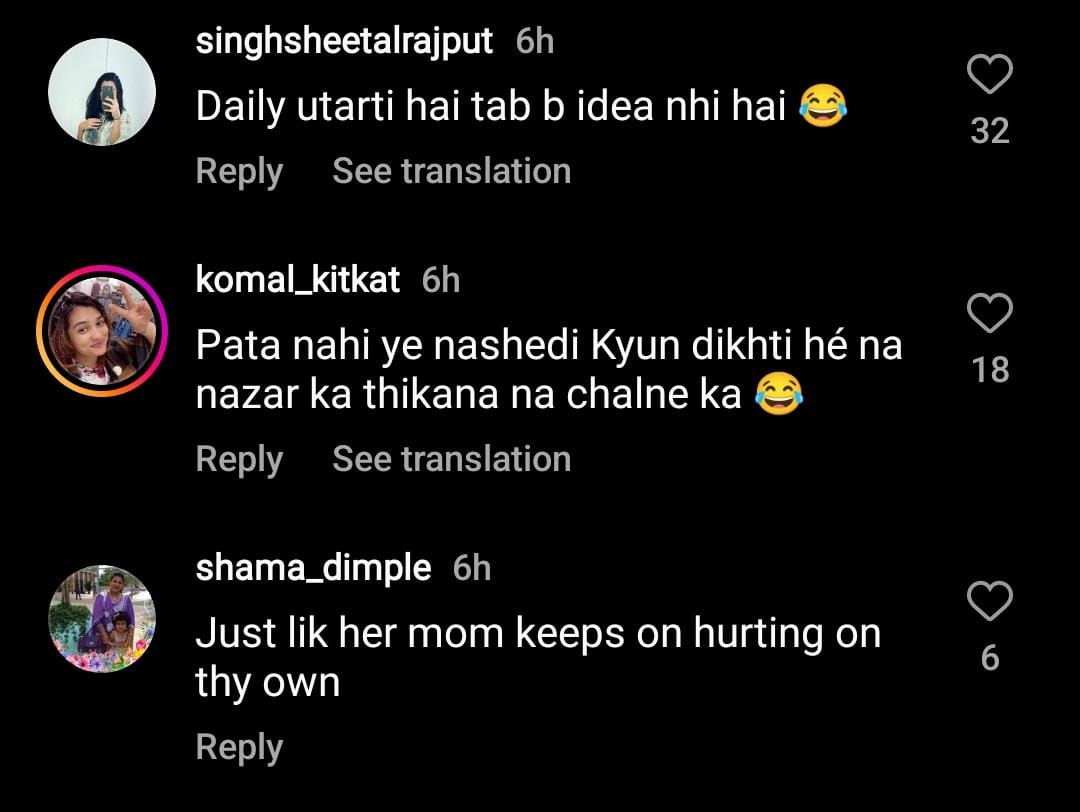Open the singhsheetalrajput username profile
Screen dimensions: 1080x812
pos(345,41)
